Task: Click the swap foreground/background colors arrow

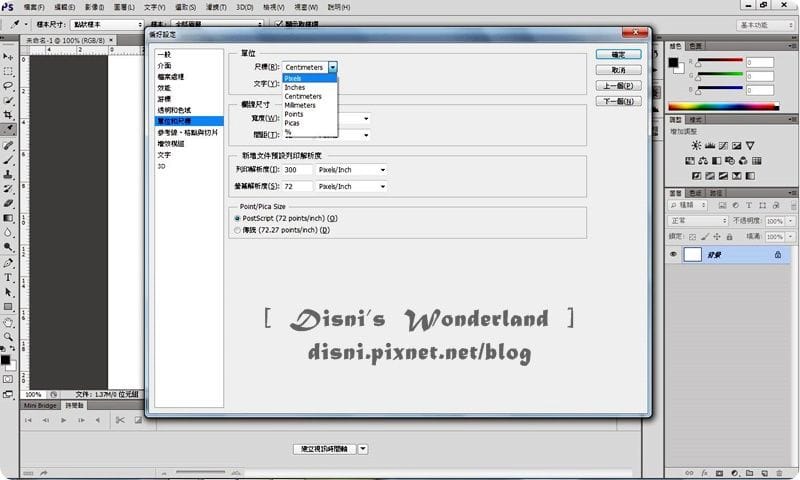Action: (12, 349)
